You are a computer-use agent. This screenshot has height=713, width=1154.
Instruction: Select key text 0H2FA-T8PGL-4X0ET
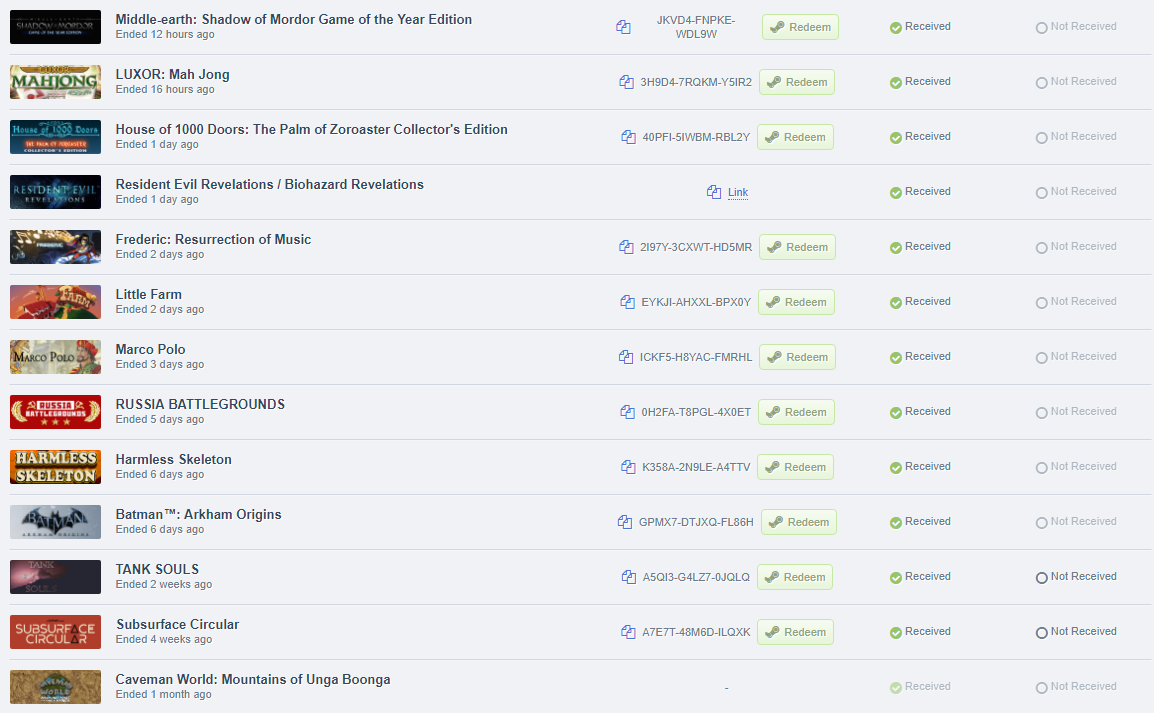click(x=696, y=412)
